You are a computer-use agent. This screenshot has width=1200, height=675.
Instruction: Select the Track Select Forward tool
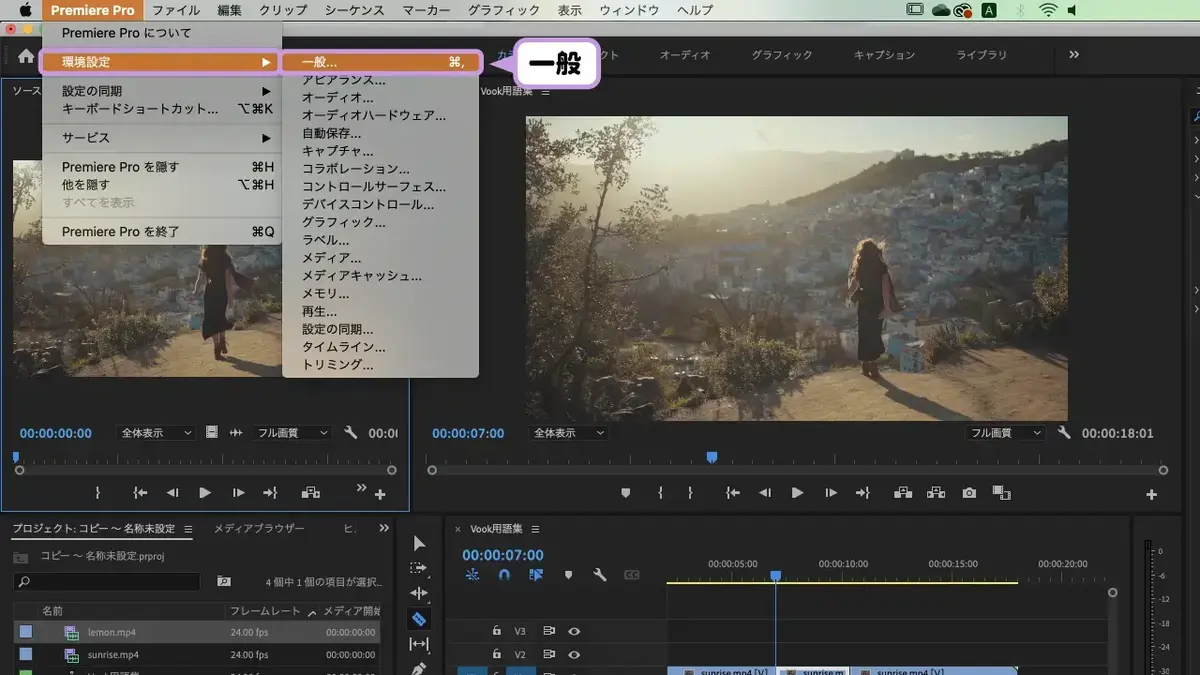point(419,568)
